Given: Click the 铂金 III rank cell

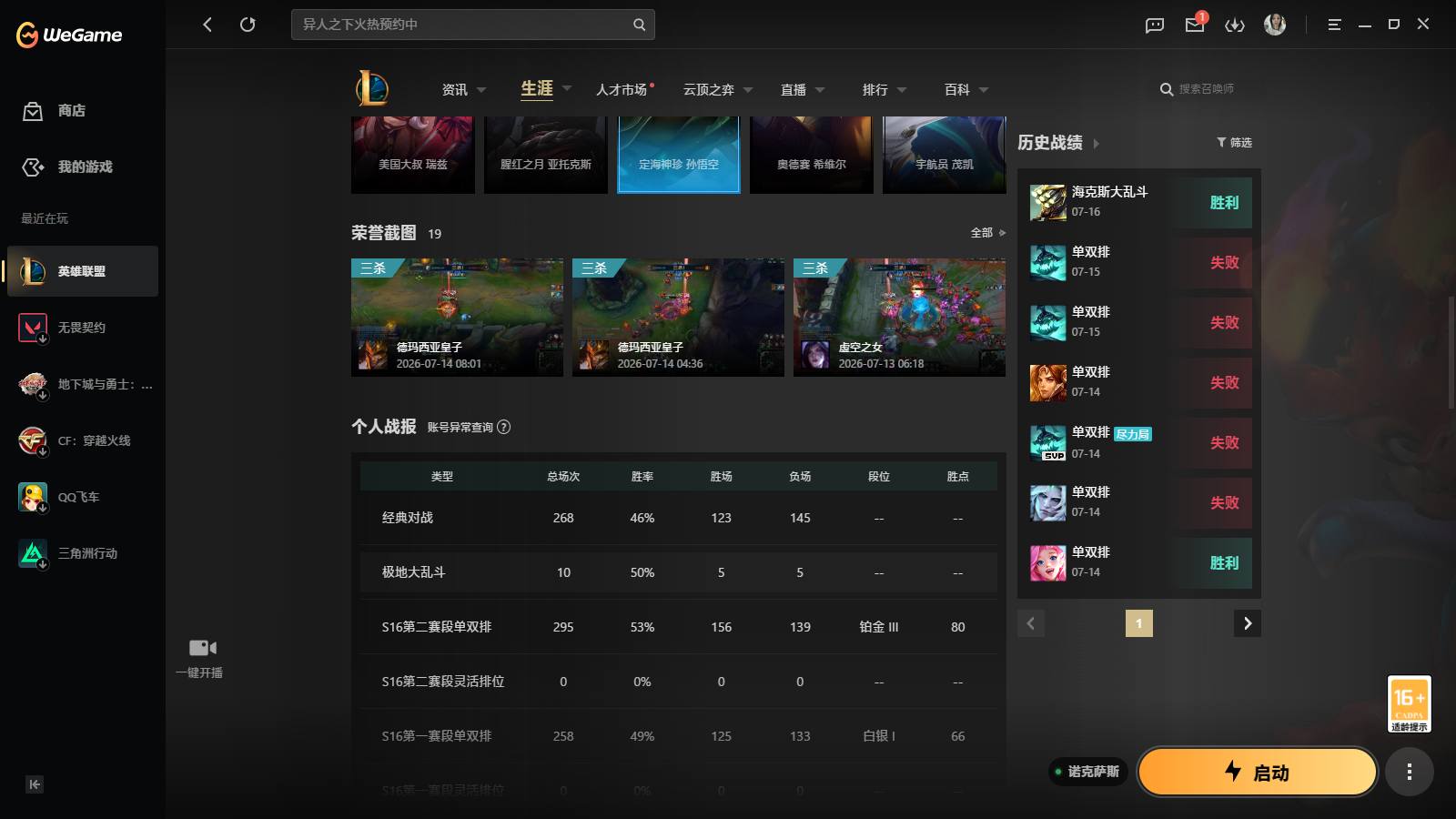Looking at the screenshot, I should click(x=879, y=627).
